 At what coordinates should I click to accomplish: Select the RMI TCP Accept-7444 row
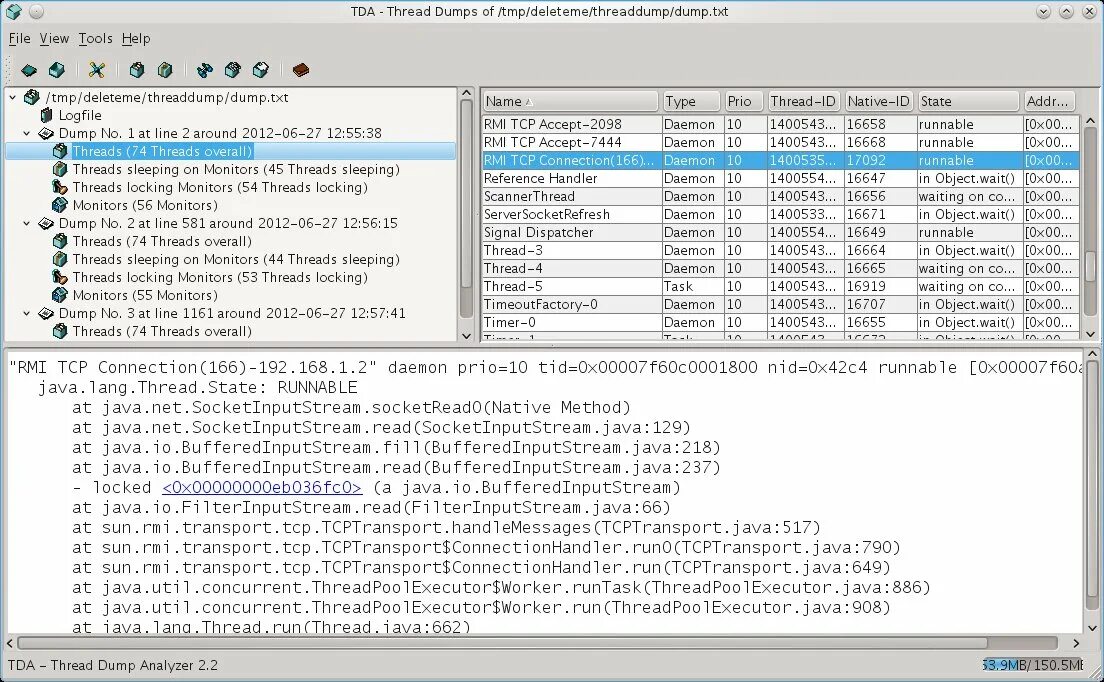(780, 142)
